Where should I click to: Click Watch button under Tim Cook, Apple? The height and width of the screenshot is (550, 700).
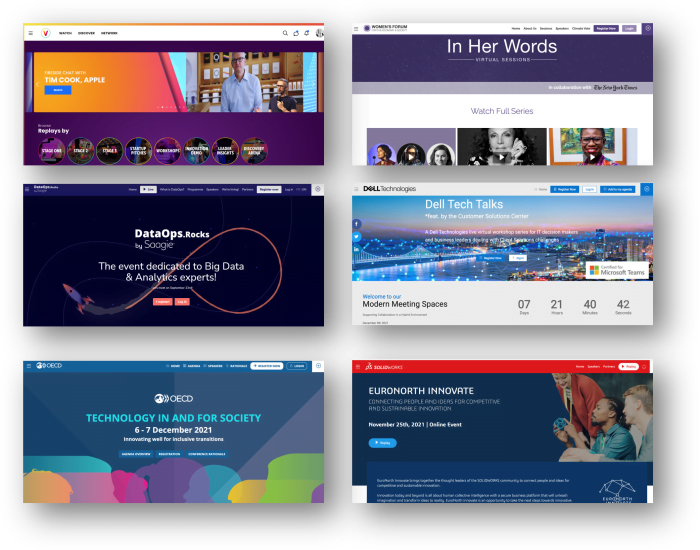click(x=58, y=90)
